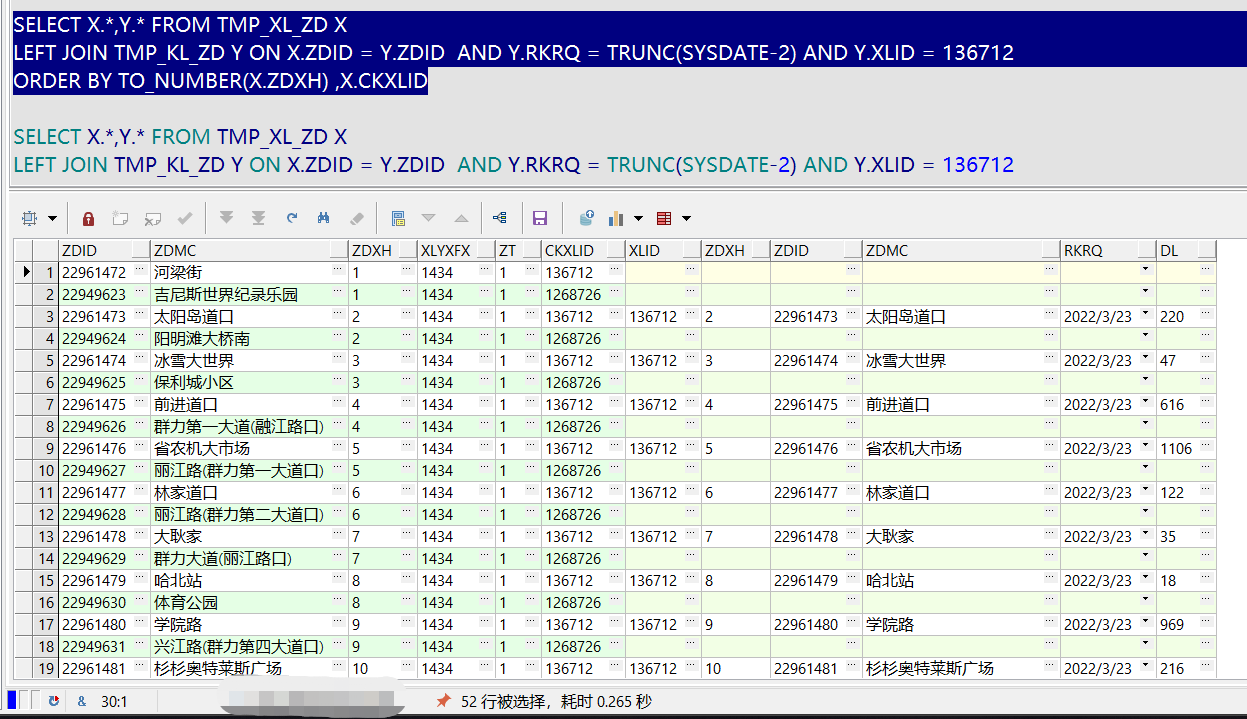
Task: Click the post changes checkmark icon
Action: pos(184,218)
